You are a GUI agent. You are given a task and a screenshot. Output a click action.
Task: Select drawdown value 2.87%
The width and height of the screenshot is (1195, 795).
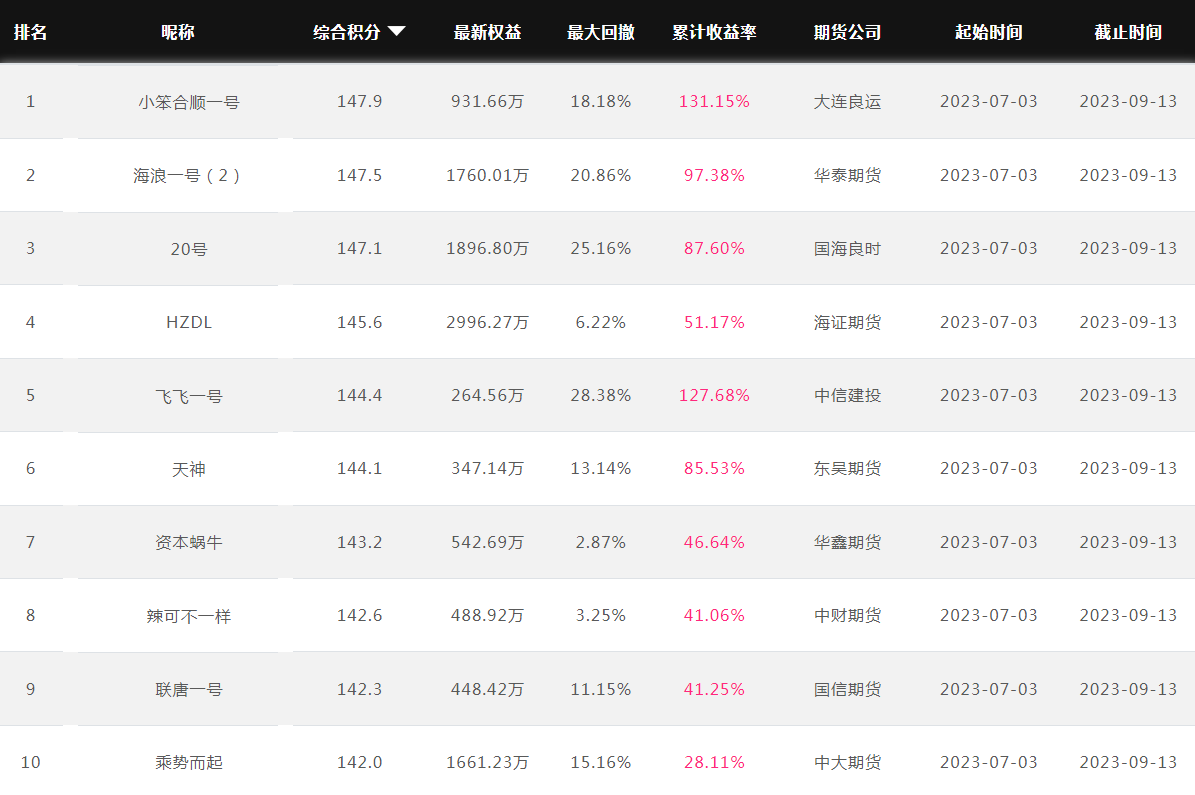[601, 543]
